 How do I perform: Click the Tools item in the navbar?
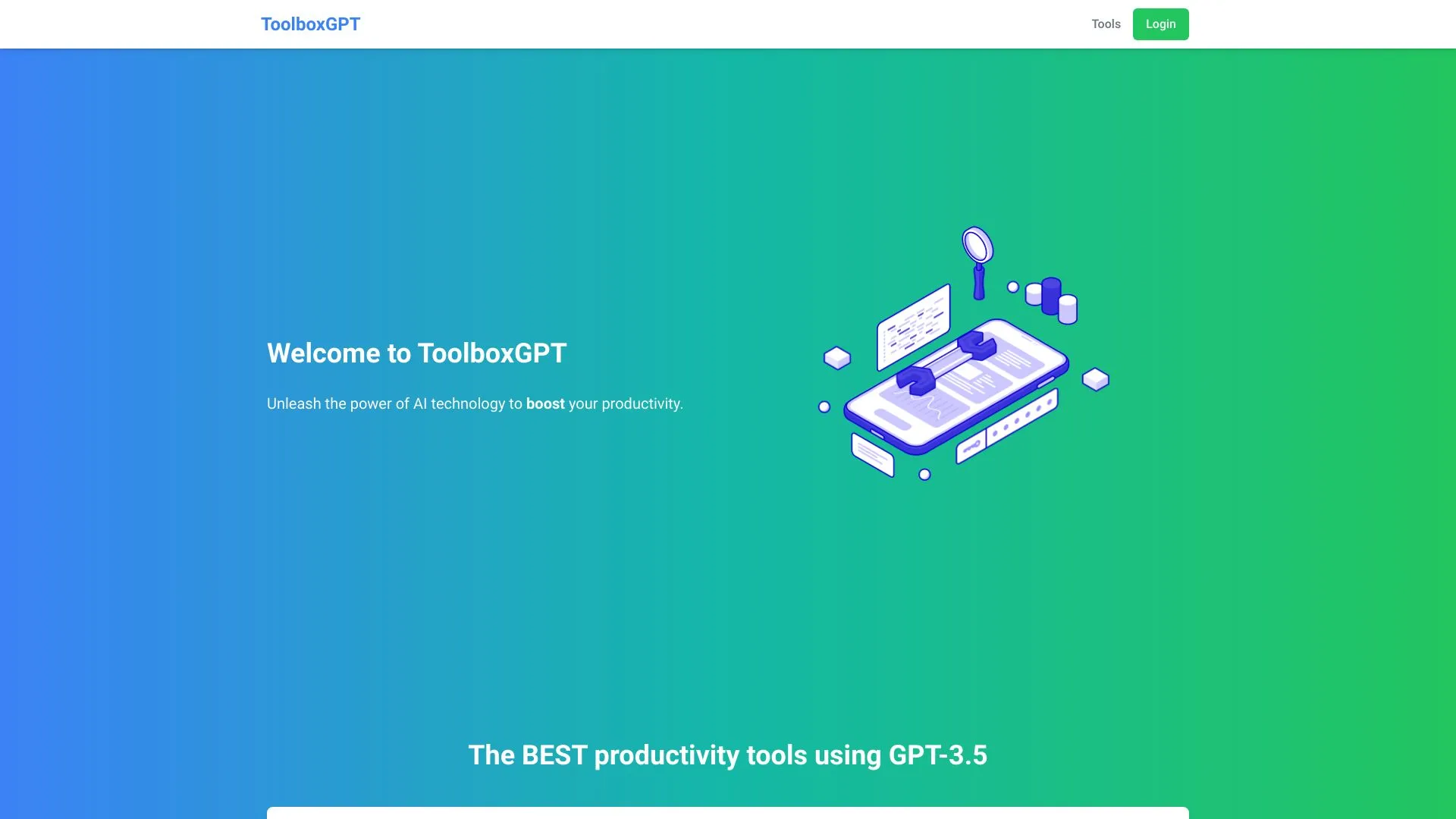point(1106,24)
